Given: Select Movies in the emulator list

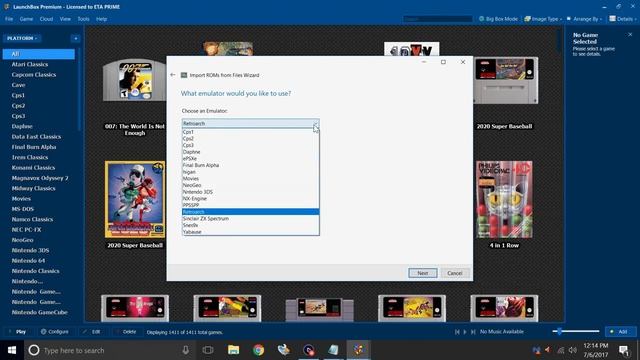Looking at the screenshot, I should 250,178.
